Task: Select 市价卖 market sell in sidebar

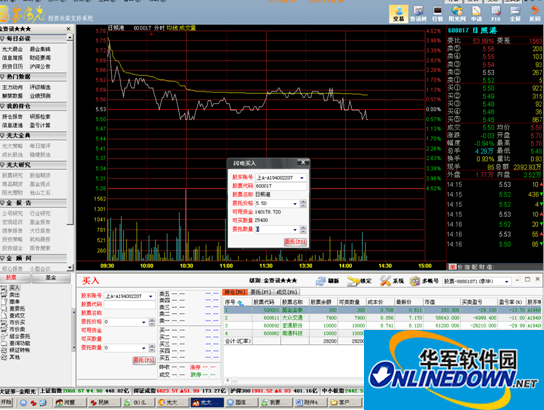Action: coord(17,330)
